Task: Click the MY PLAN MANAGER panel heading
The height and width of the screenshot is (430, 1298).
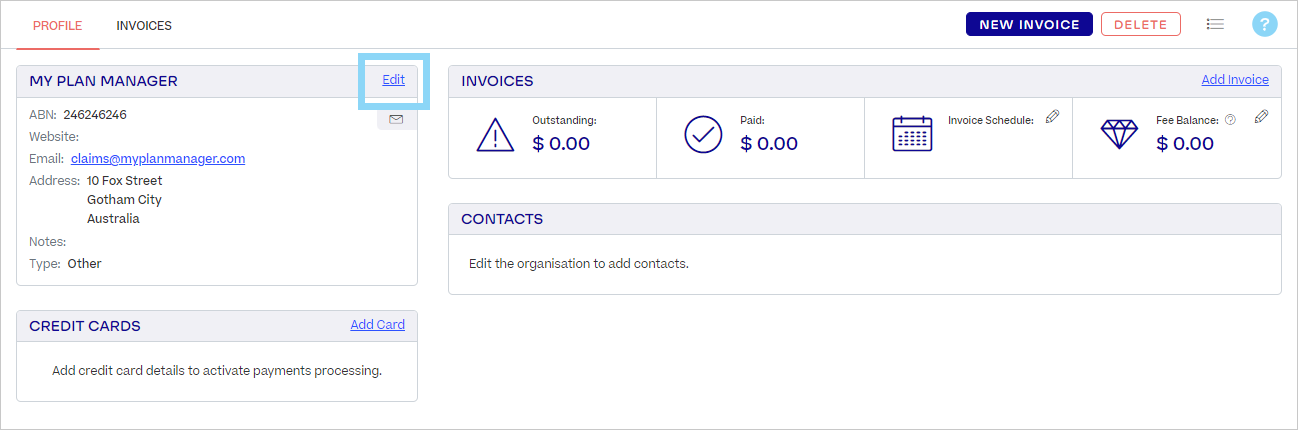Action: coord(104,81)
